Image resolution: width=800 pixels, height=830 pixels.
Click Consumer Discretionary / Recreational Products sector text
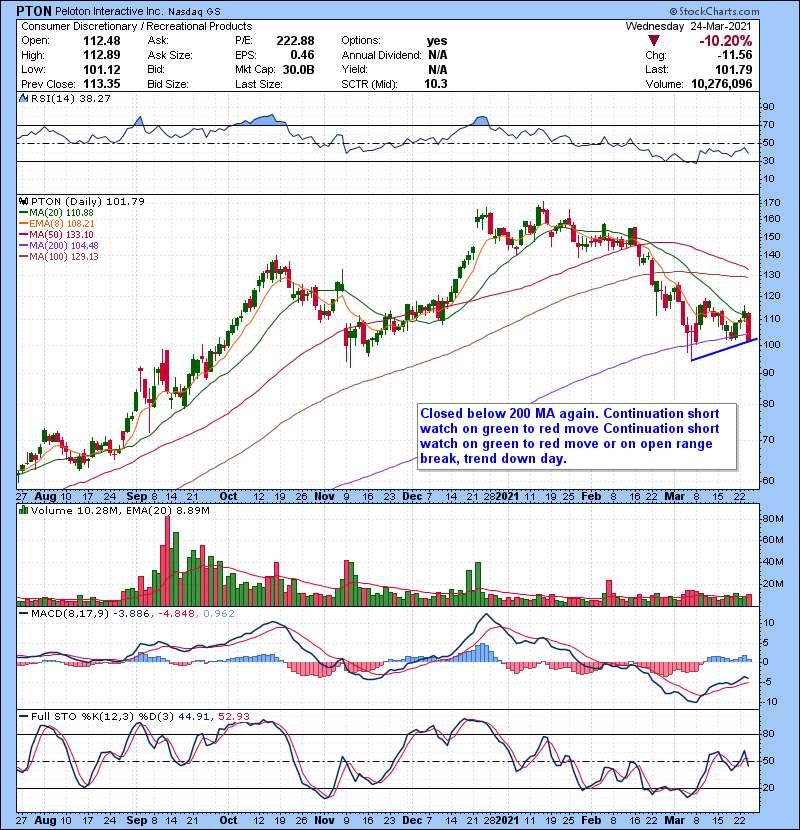click(x=137, y=26)
